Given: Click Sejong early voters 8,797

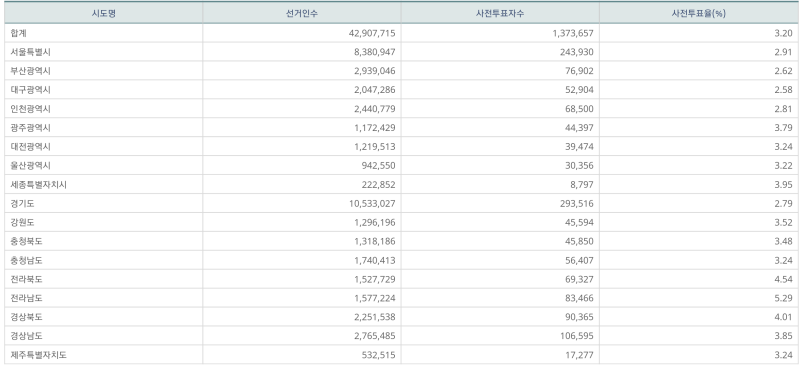Looking at the screenshot, I should coord(582,185).
